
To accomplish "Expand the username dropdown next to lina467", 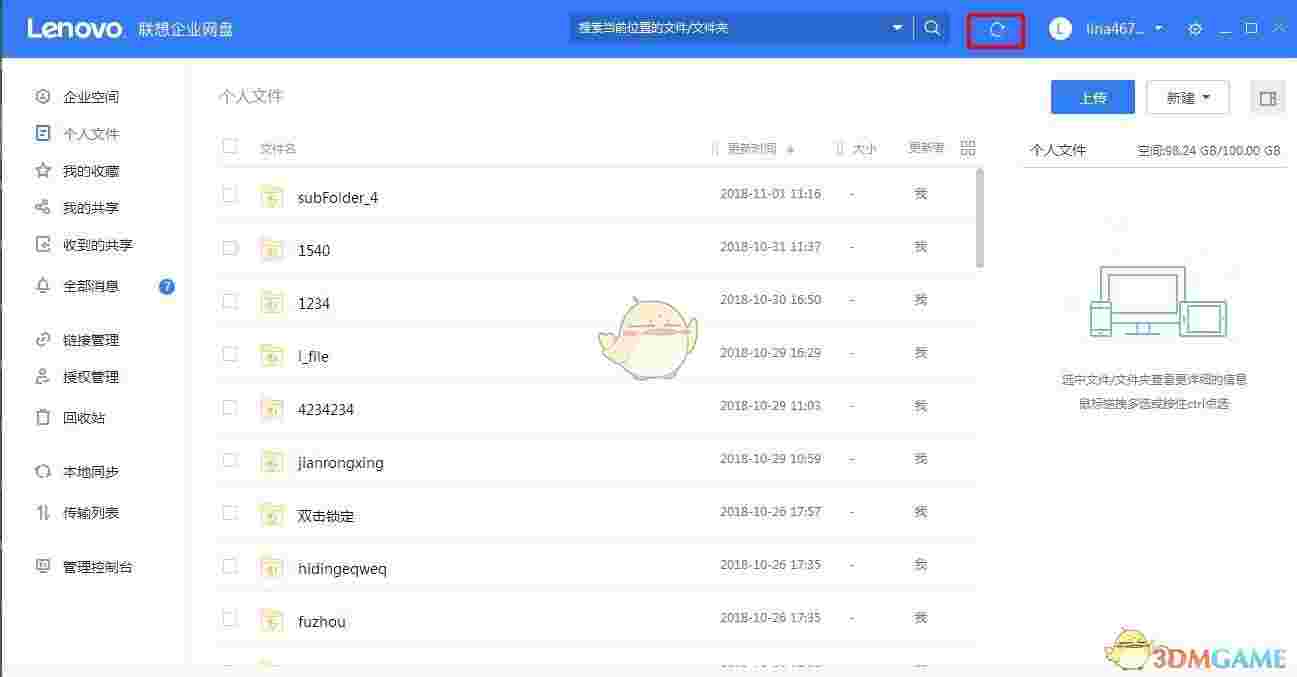I will [1157, 29].
